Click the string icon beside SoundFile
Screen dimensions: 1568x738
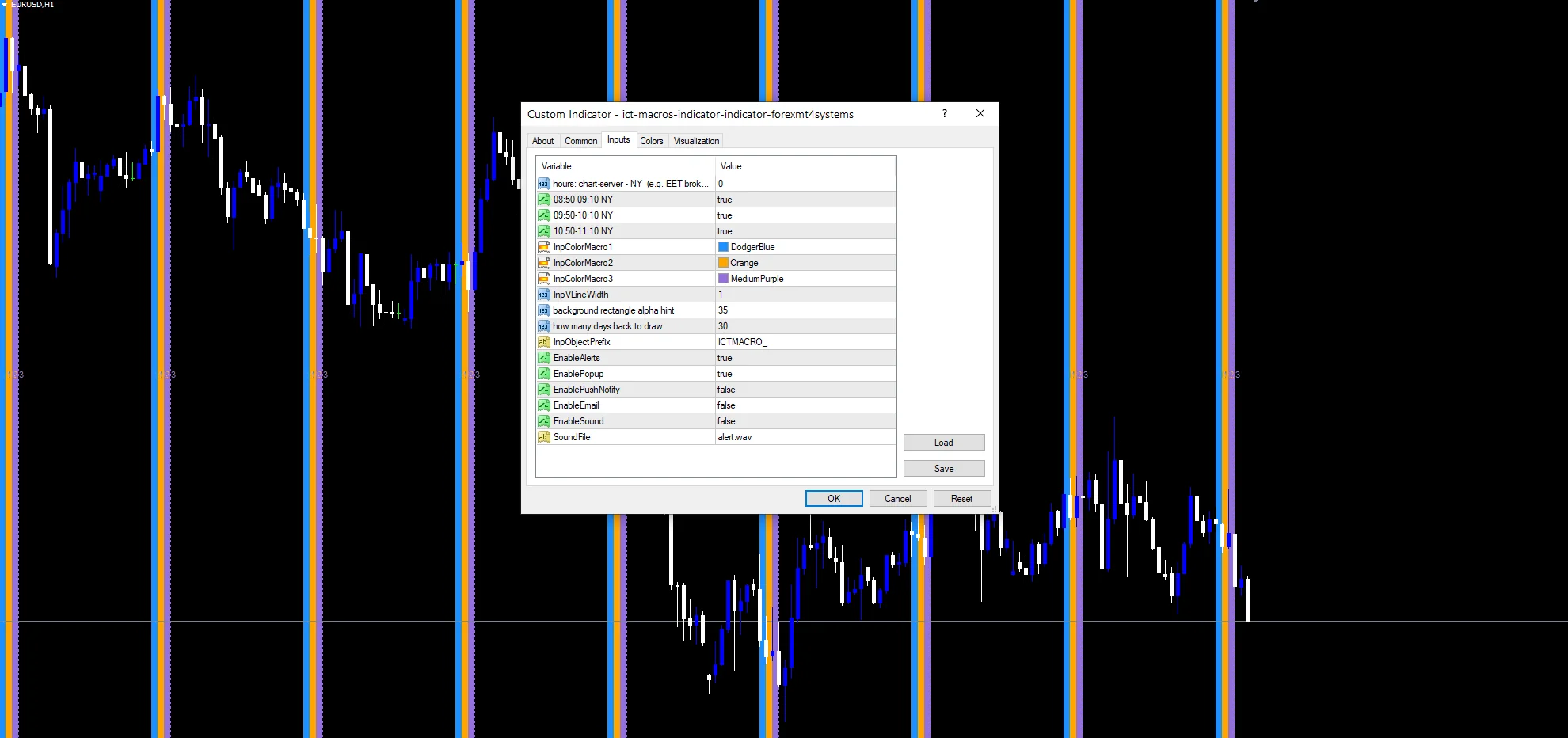pos(543,437)
